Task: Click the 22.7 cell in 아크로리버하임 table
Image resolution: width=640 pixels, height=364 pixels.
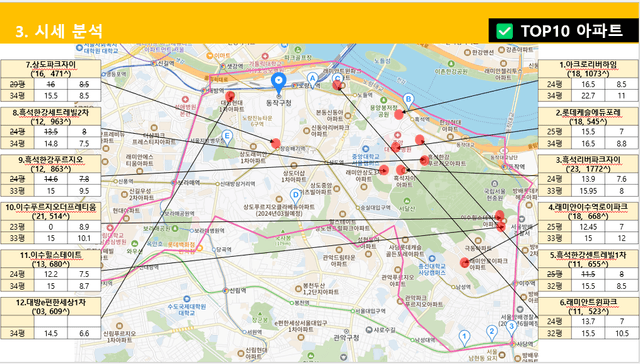Action: (x=588, y=96)
